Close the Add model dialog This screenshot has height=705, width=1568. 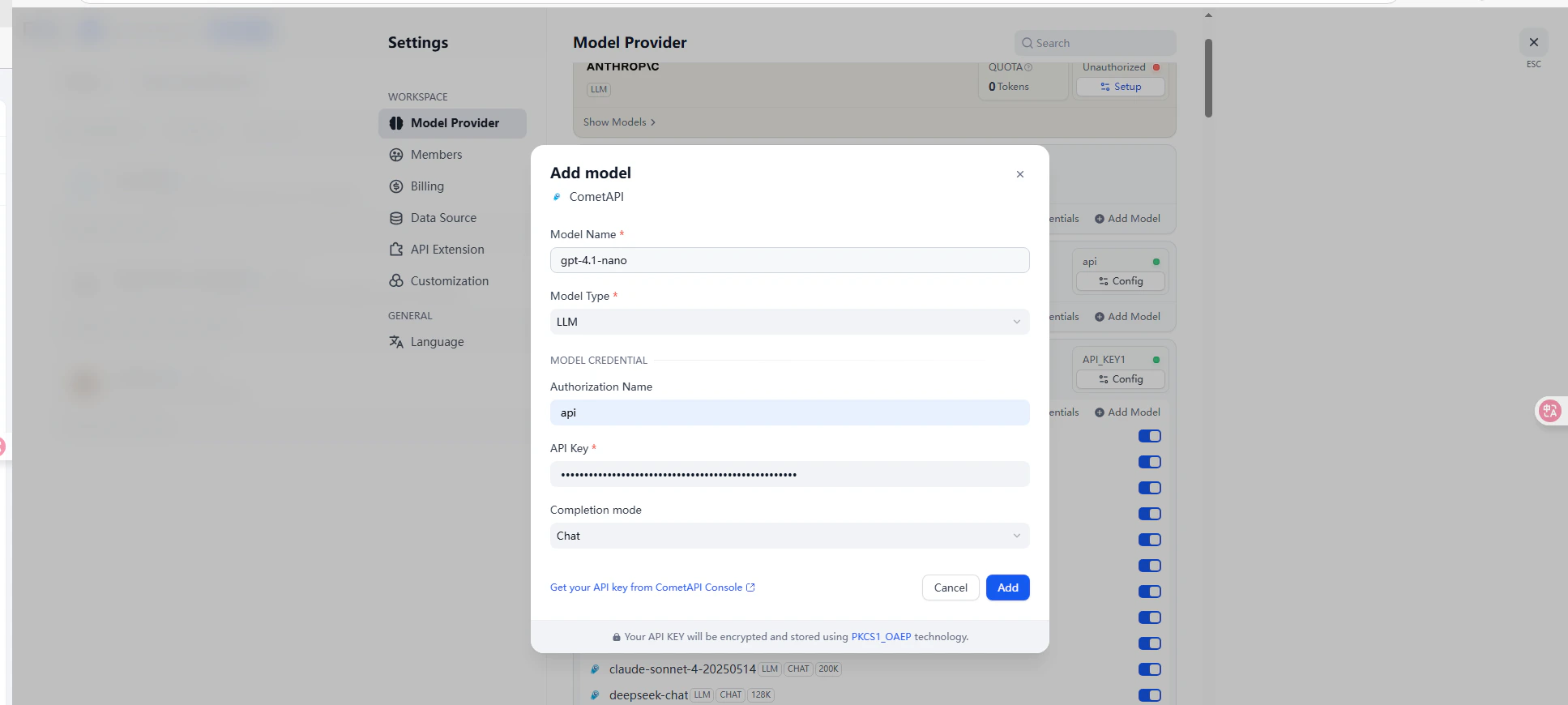point(1019,174)
